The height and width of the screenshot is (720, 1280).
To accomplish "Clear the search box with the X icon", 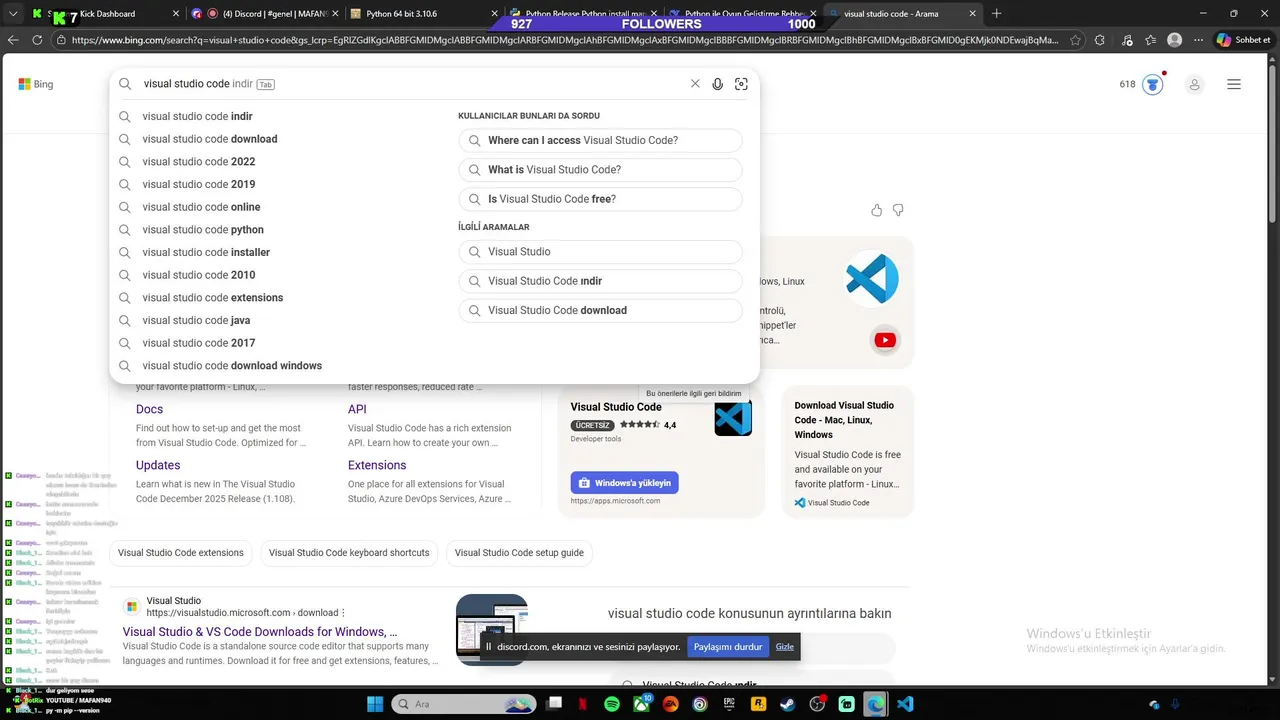I will click(x=695, y=84).
